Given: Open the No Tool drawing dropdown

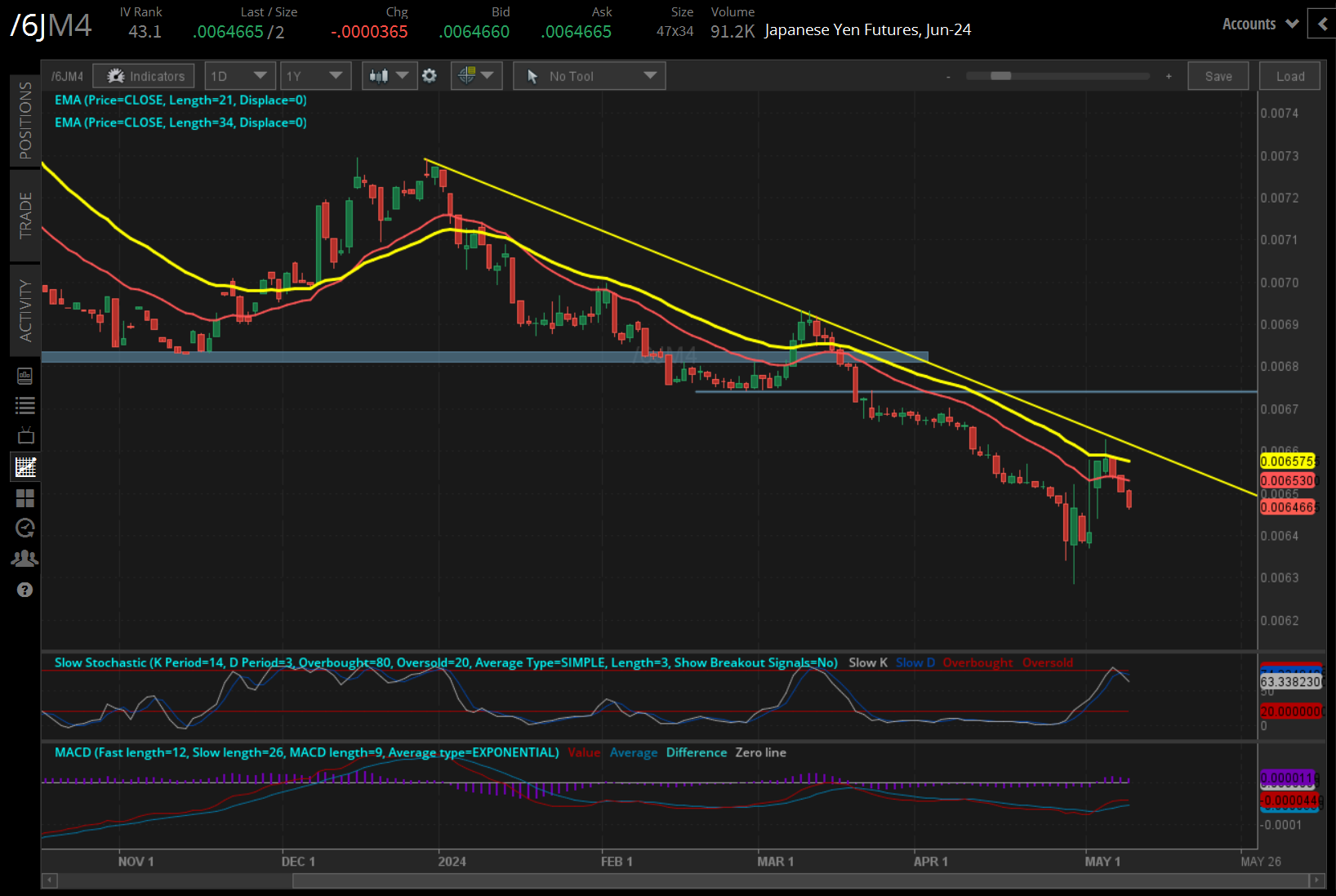Looking at the screenshot, I should tap(589, 76).
